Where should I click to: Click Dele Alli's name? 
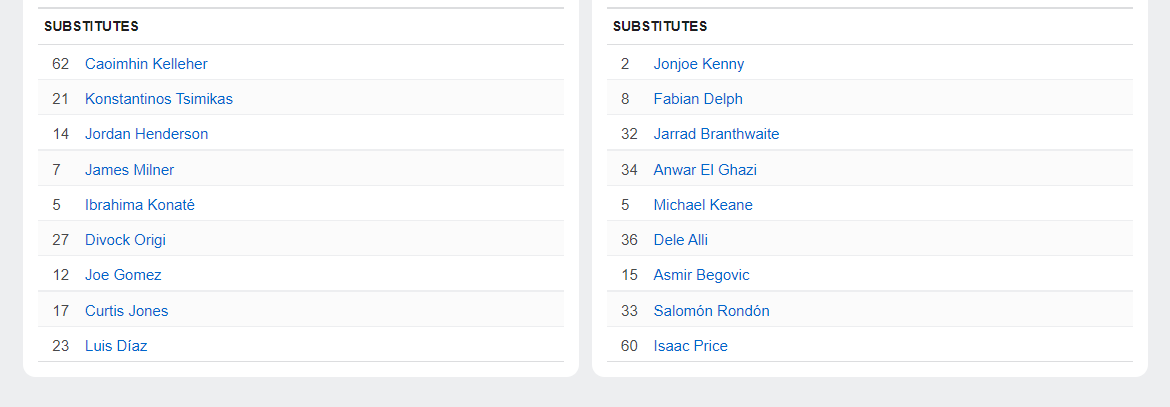pos(681,240)
